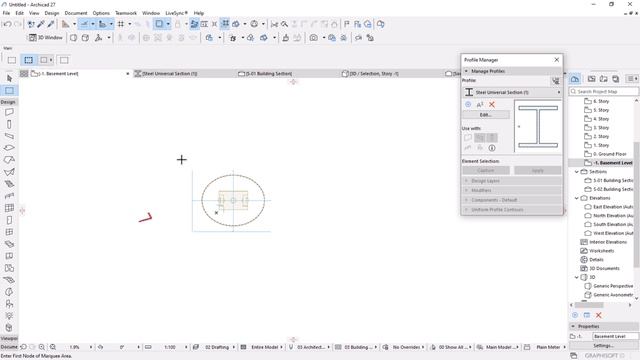Click the 3D cube view icon
The image size is (640, 360).
tap(85, 38)
